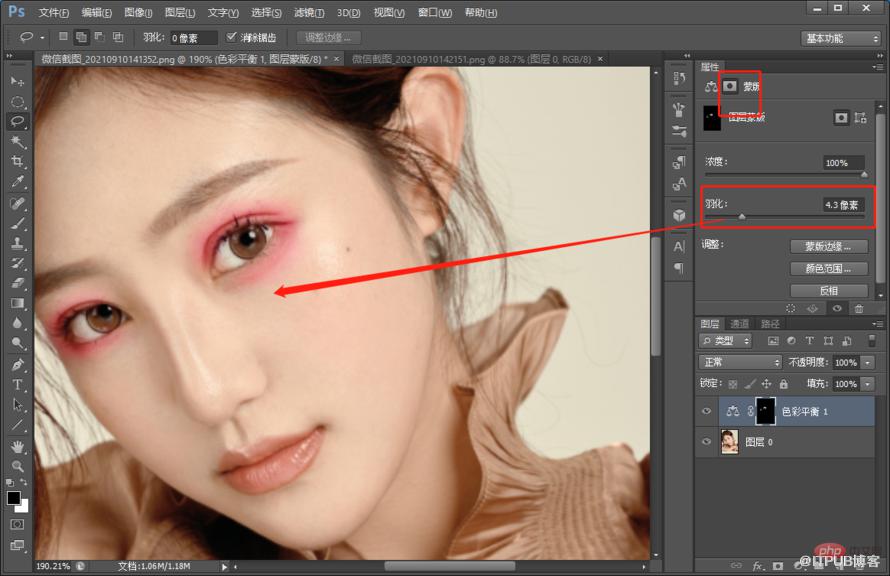Screen dimensions: 890x576
Task: Open the 正常 blend mode dropdown
Action: [740, 362]
